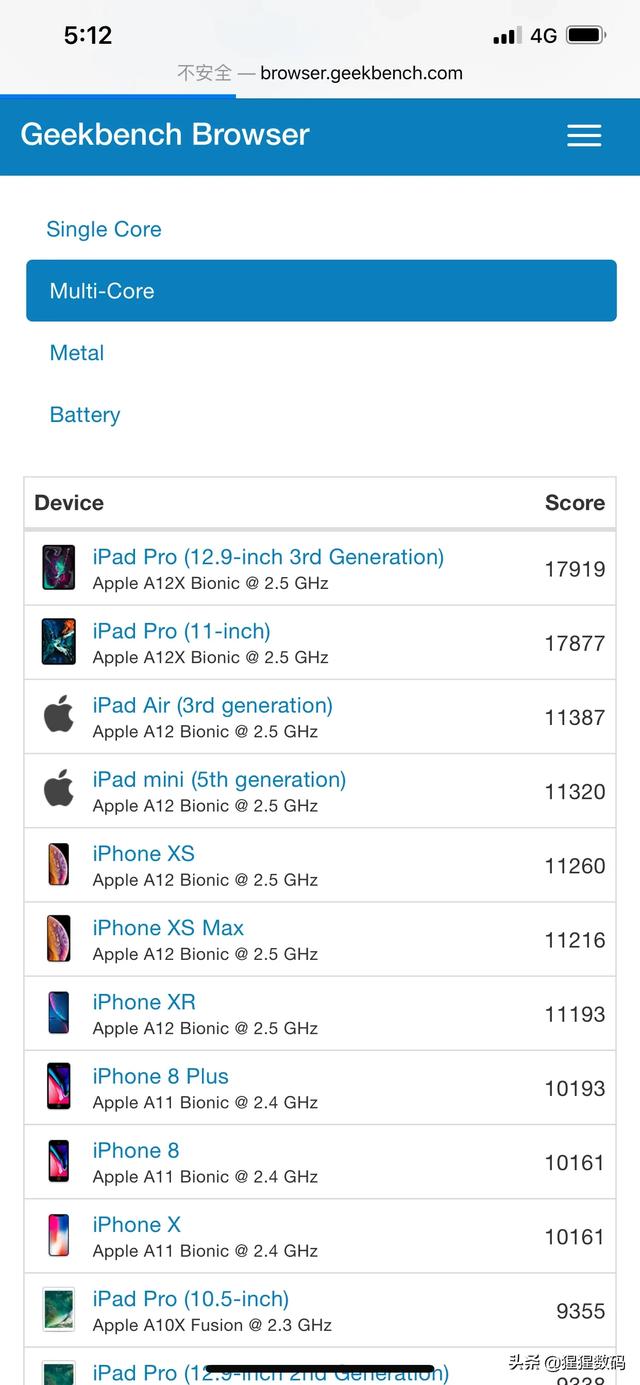Tap the battery status icon

point(586,35)
